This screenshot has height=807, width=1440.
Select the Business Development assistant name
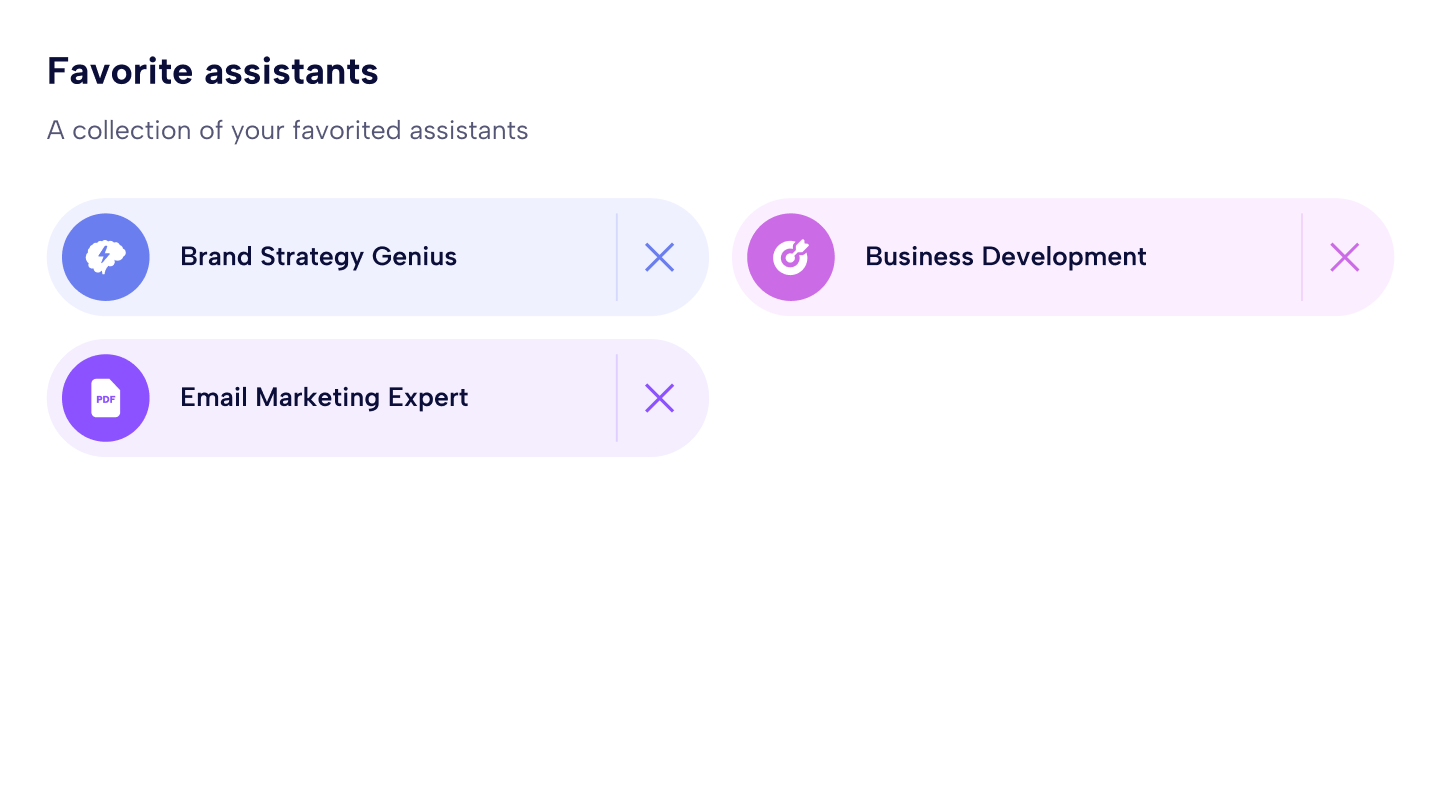pos(1005,257)
